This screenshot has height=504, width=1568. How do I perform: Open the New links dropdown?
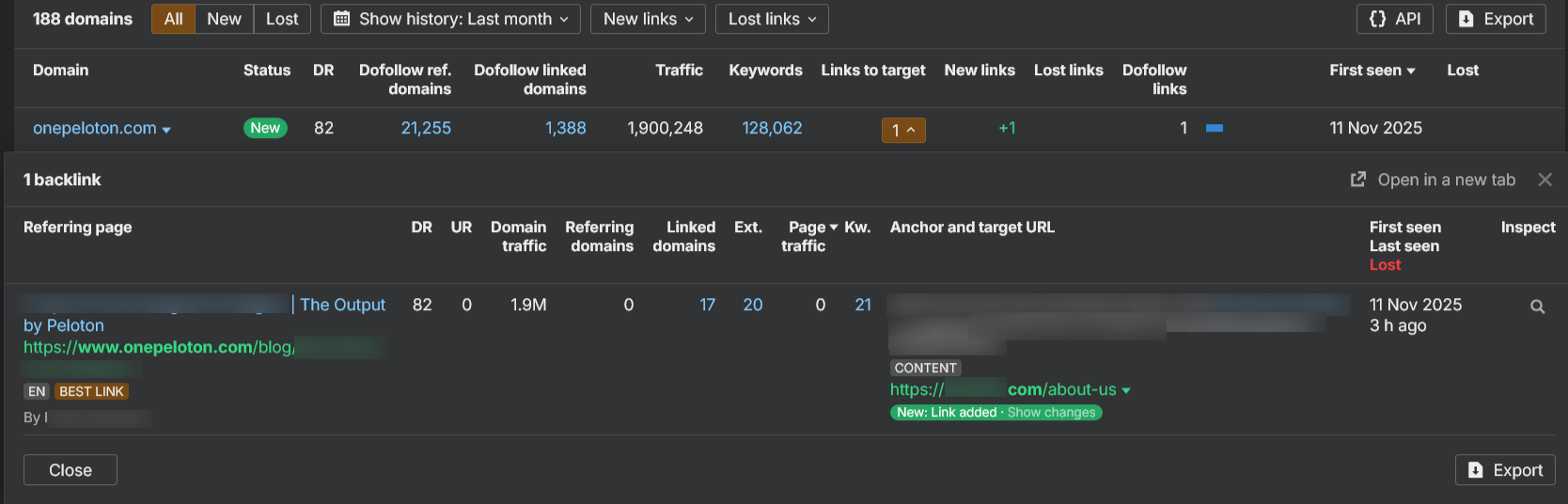(x=648, y=19)
